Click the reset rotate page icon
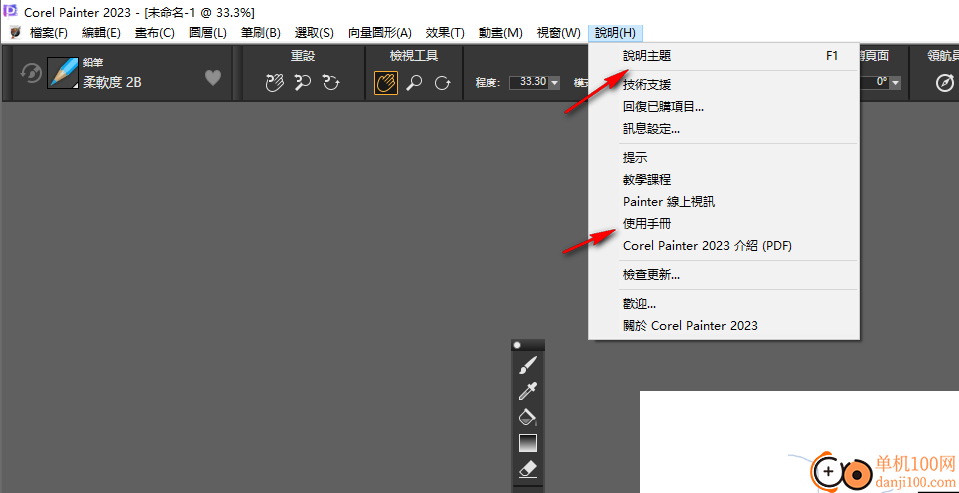 [x=331, y=83]
